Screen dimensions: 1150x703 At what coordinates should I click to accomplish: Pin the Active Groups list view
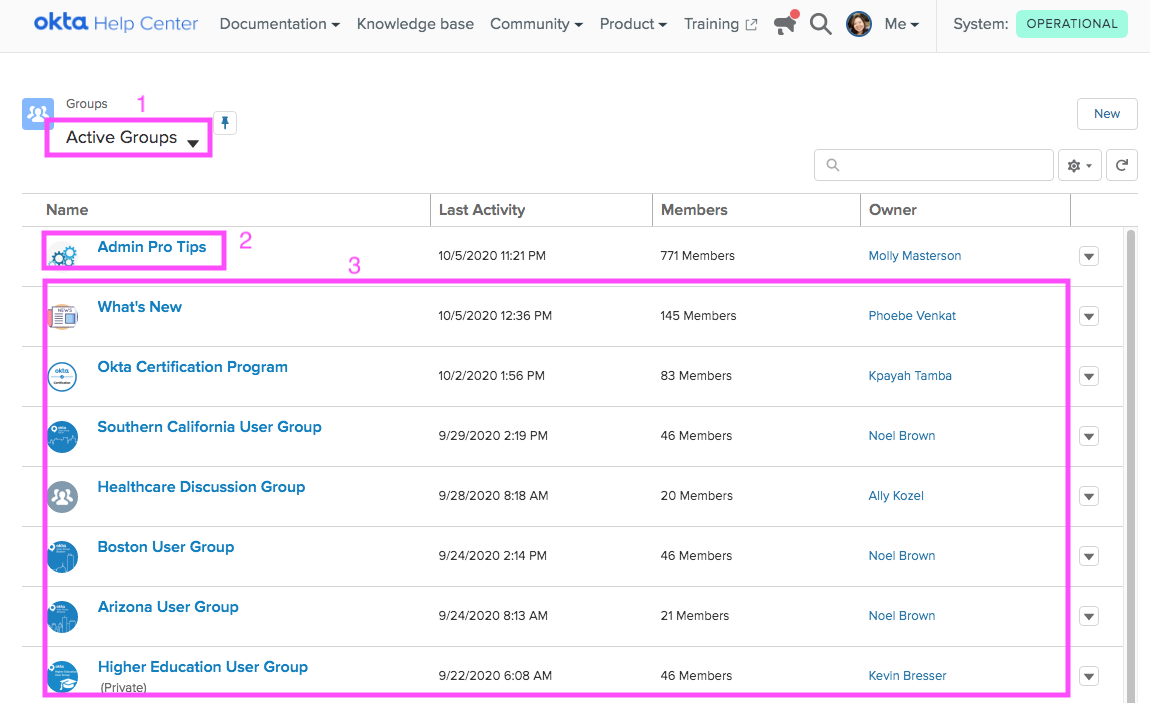coord(225,123)
